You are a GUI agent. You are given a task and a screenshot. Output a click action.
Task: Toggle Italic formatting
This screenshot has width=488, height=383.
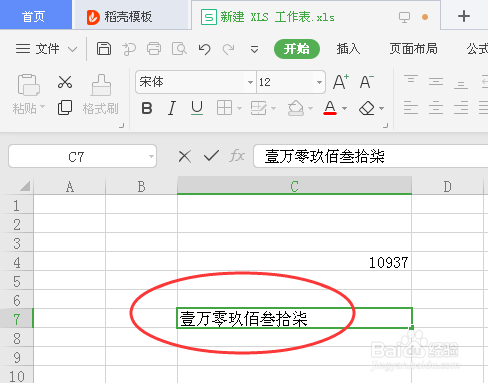coord(172,108)
